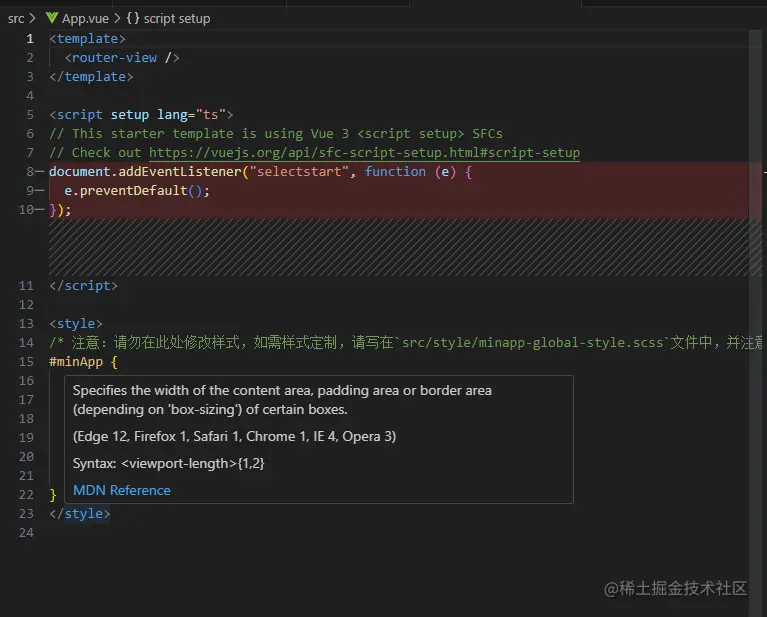This screenshot has height=617, width=767.
Task: Click the router-view tag on line 2
Action: pyautogui.click(x=122, y=58)
